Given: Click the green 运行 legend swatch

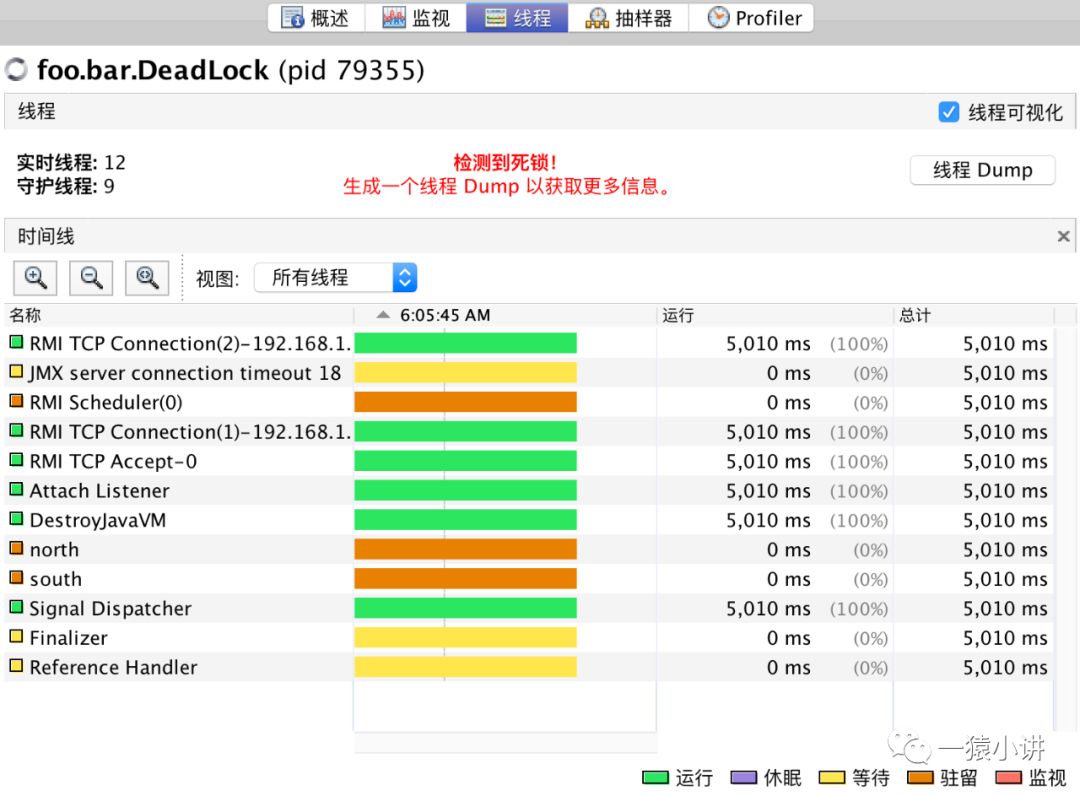Looking at the screenshot, I should click(x=655, y=777).
